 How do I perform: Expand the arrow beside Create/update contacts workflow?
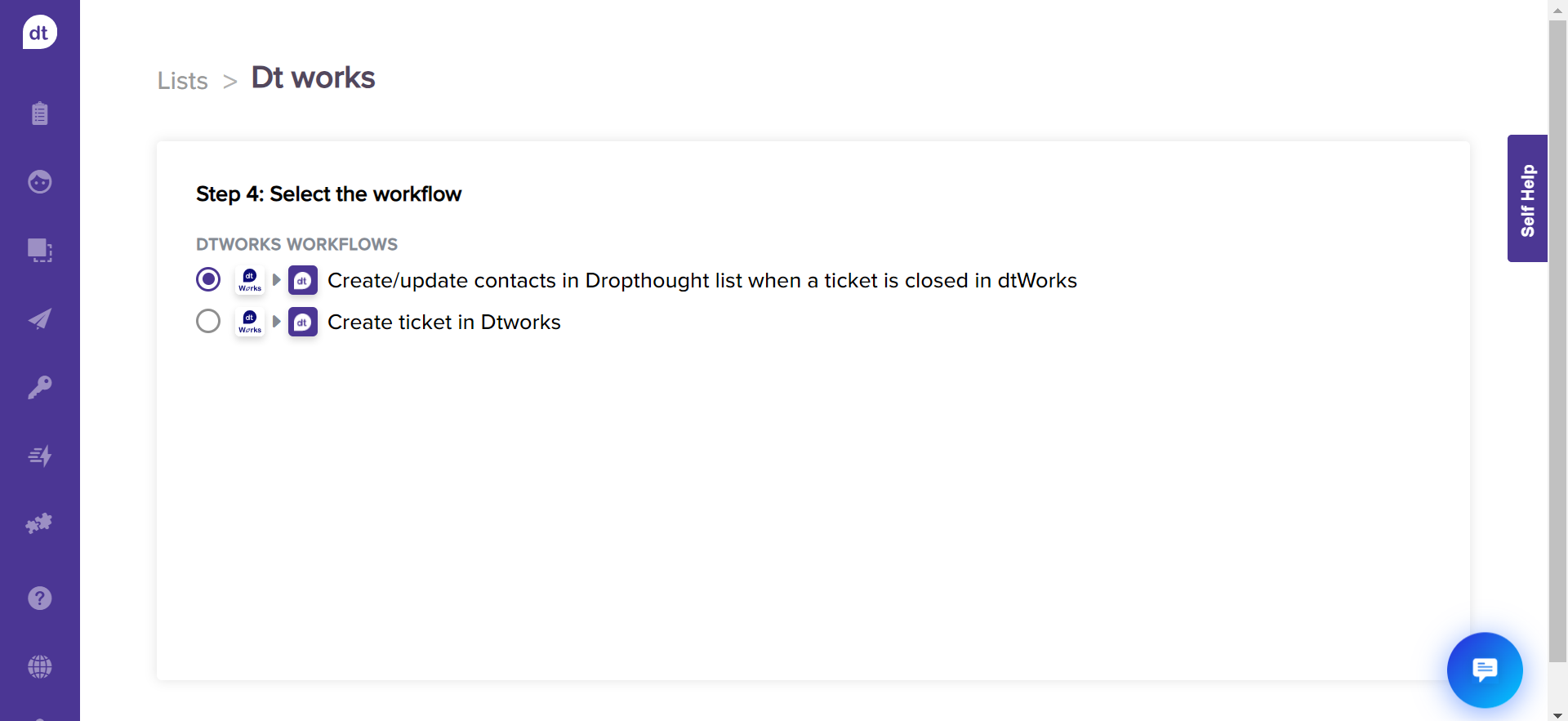(276, 279)
